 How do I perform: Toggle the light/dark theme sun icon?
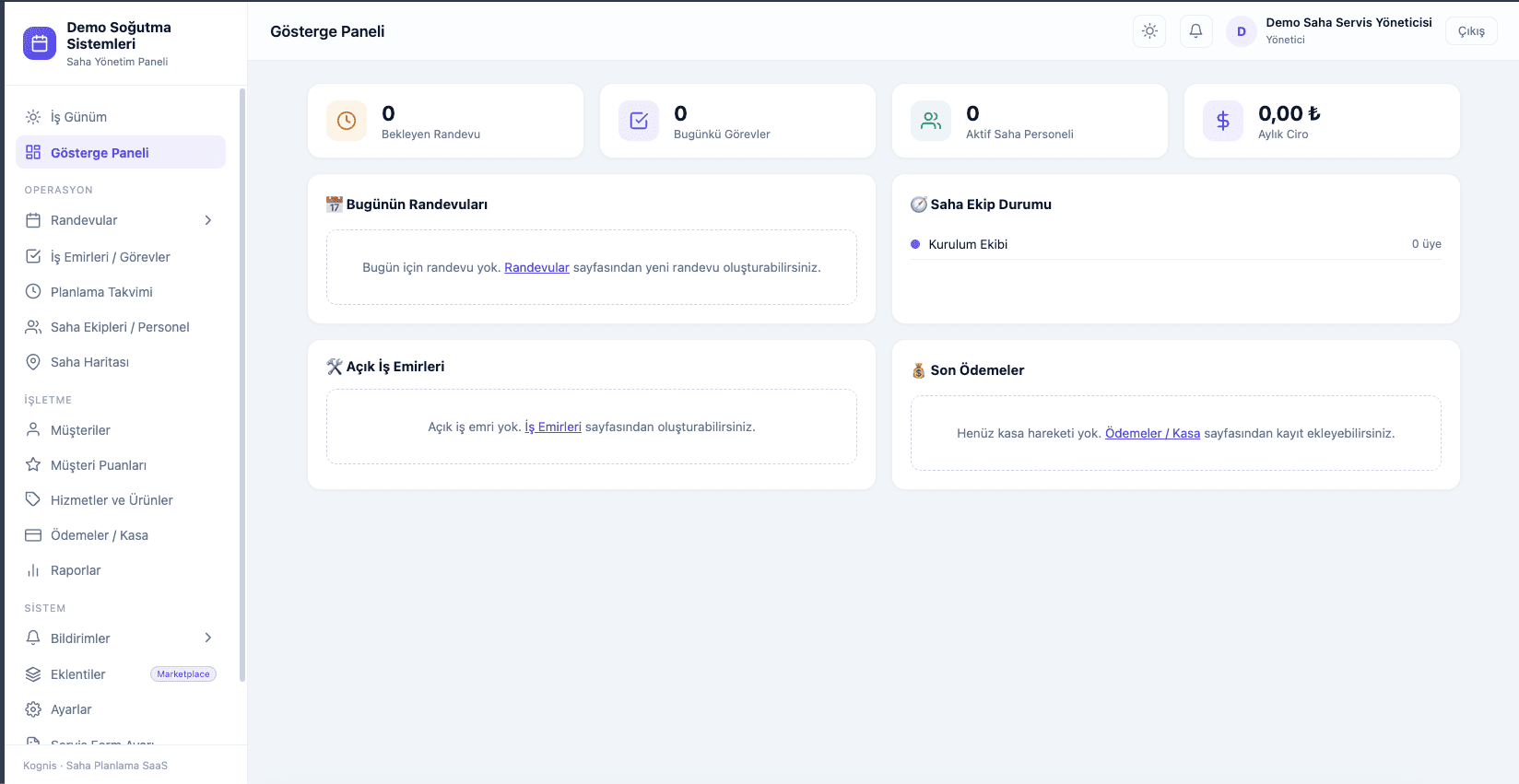[1149, 31]
